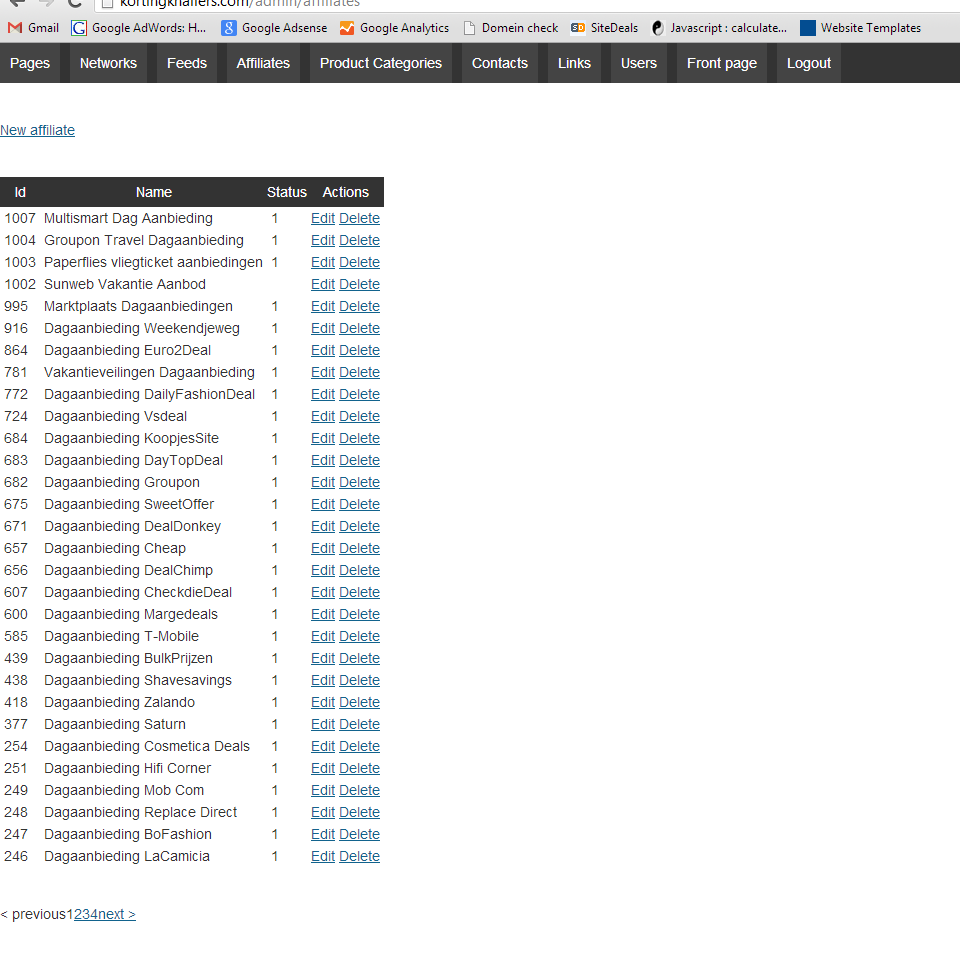Screen dimensions: 960x968
Task: Delete Dagaanbieding DealDonkey
Action: 359,527
